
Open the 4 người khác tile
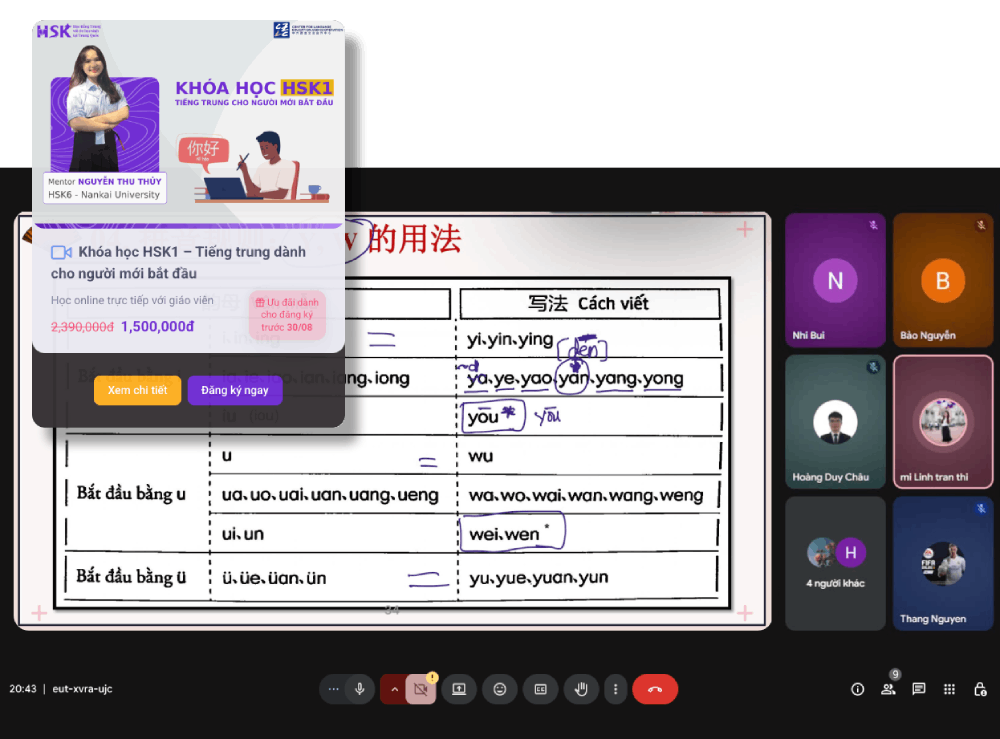click(x=835, y=564)
